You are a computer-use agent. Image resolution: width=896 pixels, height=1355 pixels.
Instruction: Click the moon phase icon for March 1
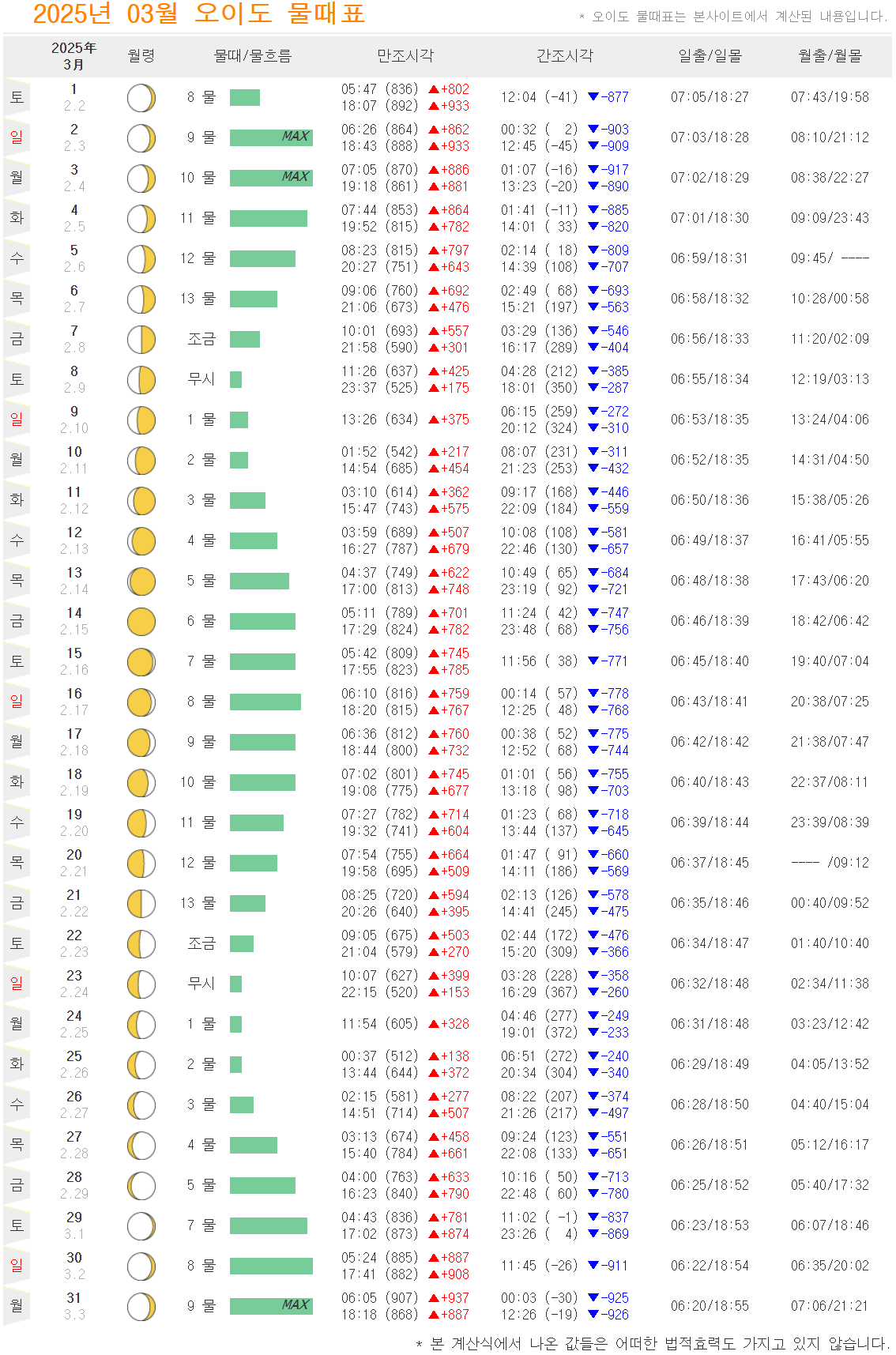141,98
